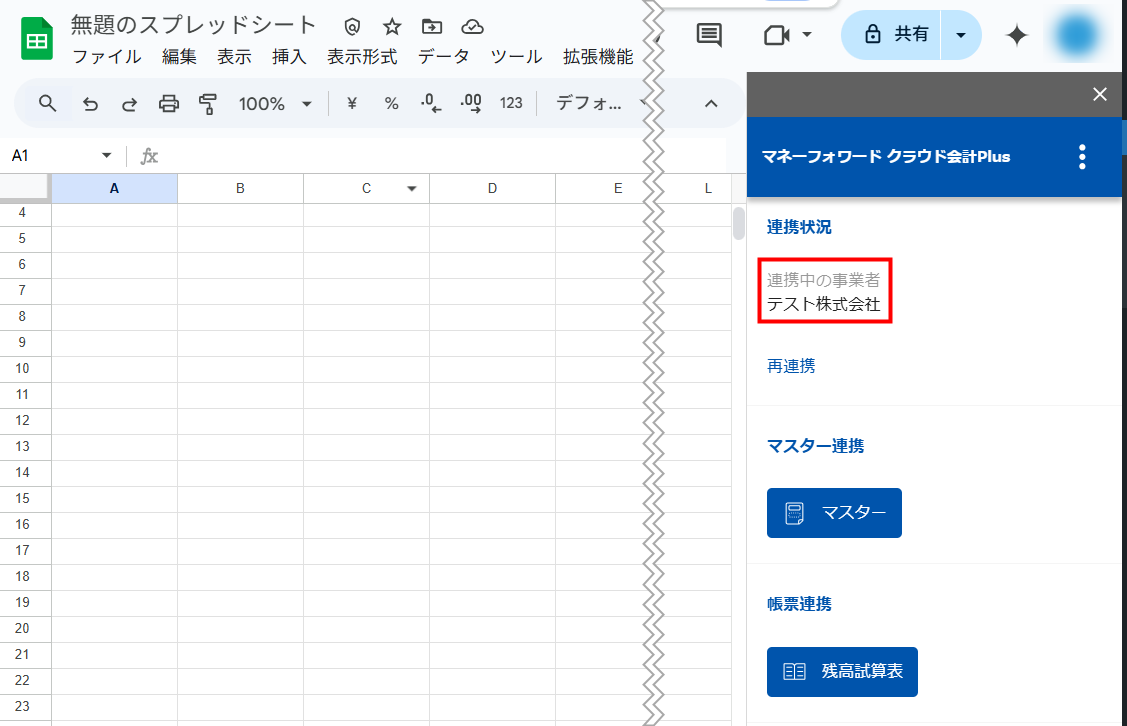Undo the last action
The width and height of the screenshot is (1127, 726).
pyautogui.click(x=90, y=104)
